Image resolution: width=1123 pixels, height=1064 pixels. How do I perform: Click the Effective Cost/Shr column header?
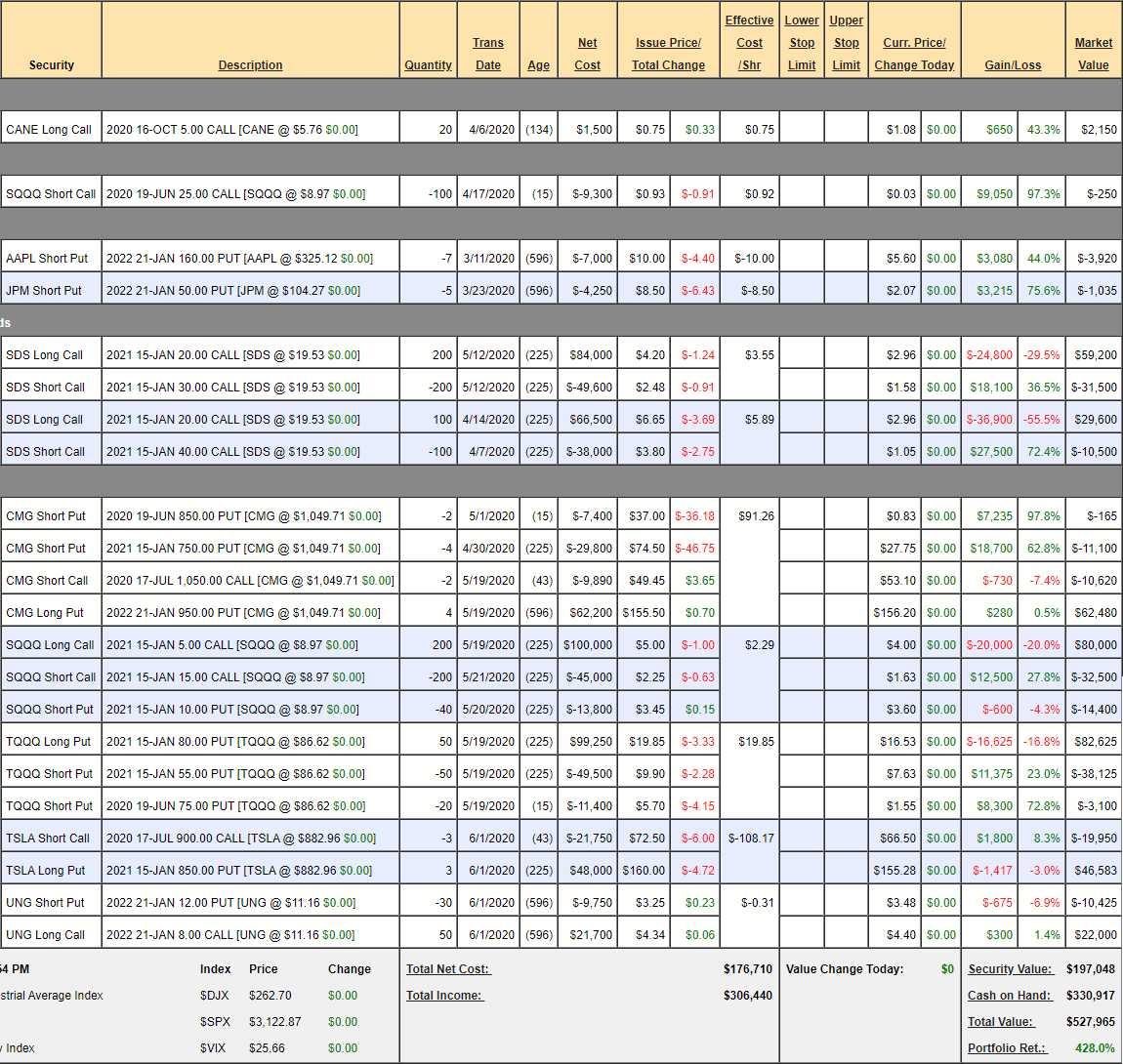click(x=749, y=43)
